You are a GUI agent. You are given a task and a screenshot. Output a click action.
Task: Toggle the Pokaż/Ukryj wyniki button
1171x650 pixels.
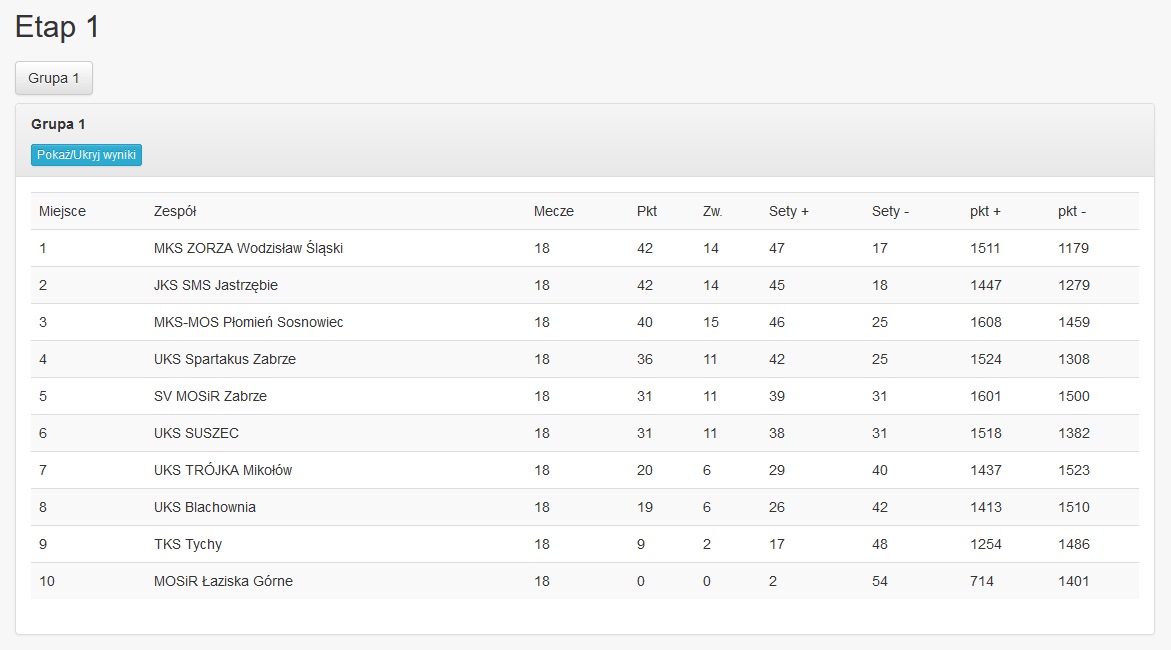(86, 155)
